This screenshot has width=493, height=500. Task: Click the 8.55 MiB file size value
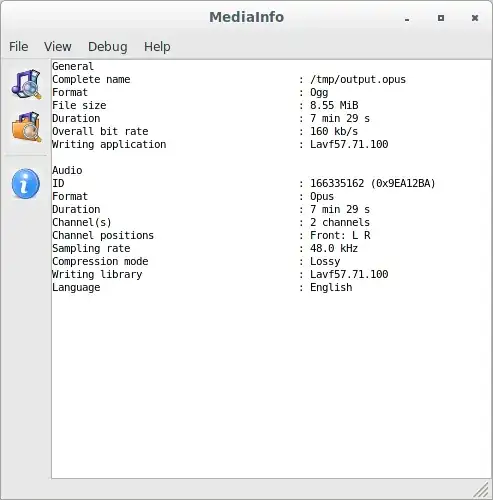click(x=334, y=105)
